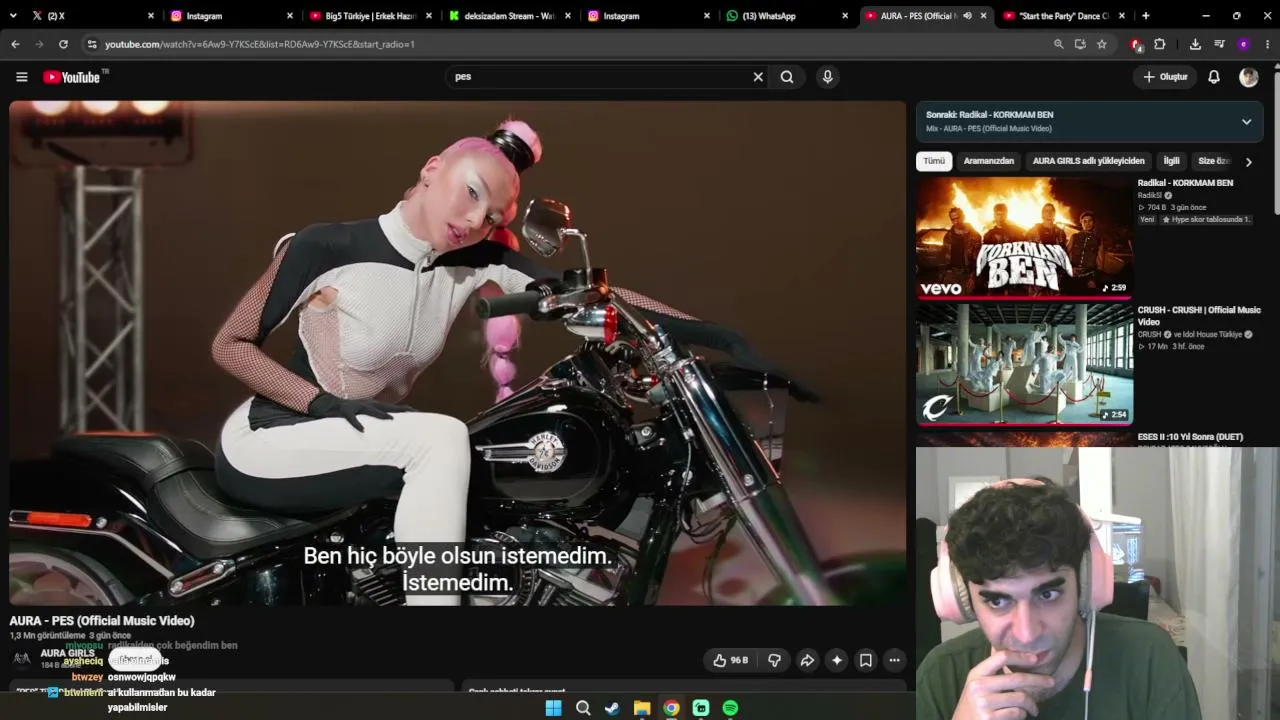Click the "Hype skor tablosunda 1." badge
Viewport: 1280px width, 720px height.
(x=1206, y=219)
